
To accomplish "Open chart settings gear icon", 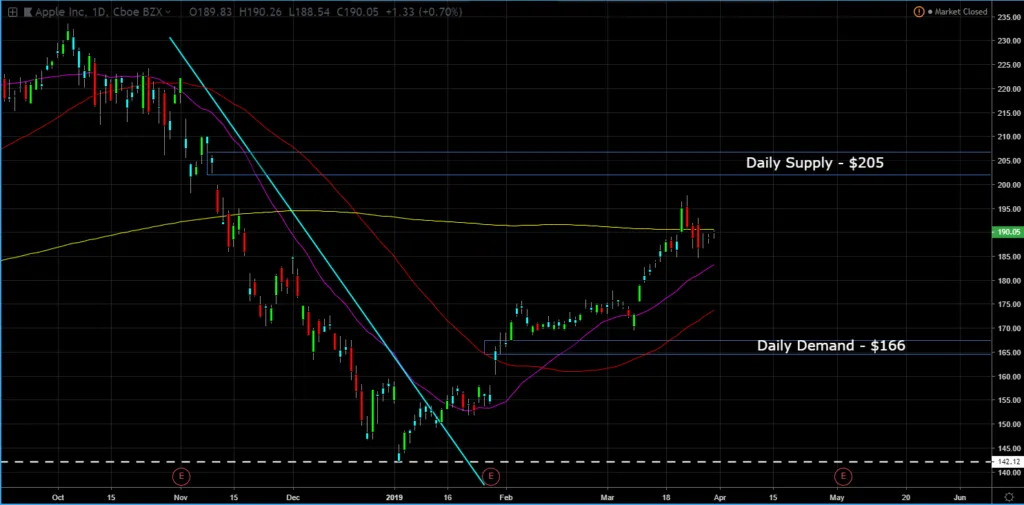I will (1008, 497).
